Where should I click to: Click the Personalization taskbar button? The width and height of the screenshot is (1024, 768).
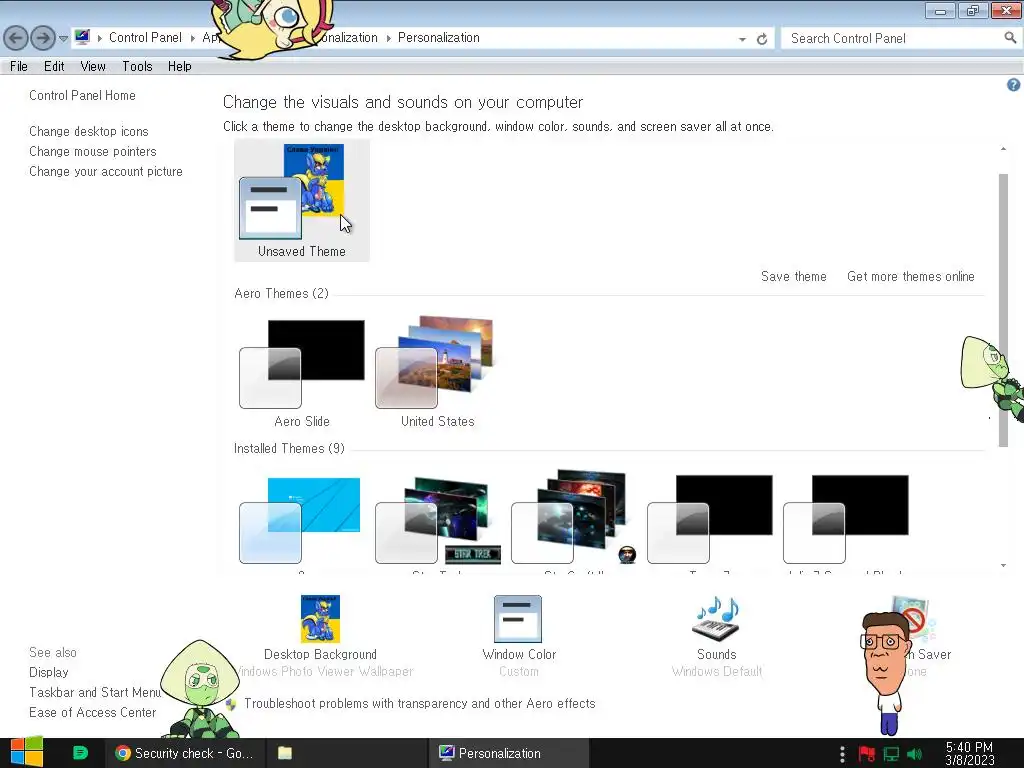pyautogui.click(x=509, y=753)
